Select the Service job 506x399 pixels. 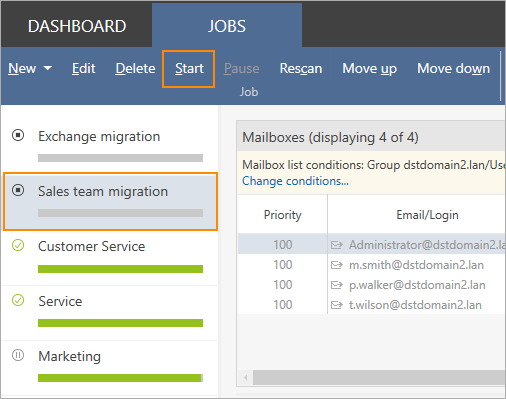110,313
